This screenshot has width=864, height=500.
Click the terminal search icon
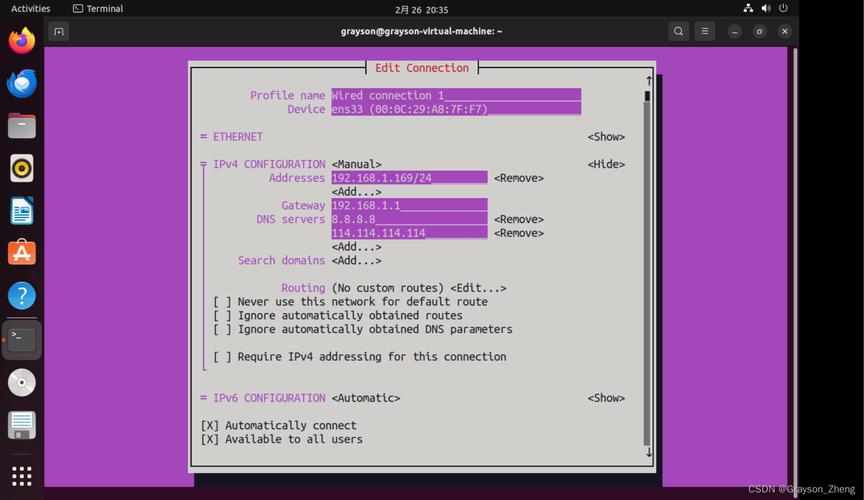[x=678, y=31]
